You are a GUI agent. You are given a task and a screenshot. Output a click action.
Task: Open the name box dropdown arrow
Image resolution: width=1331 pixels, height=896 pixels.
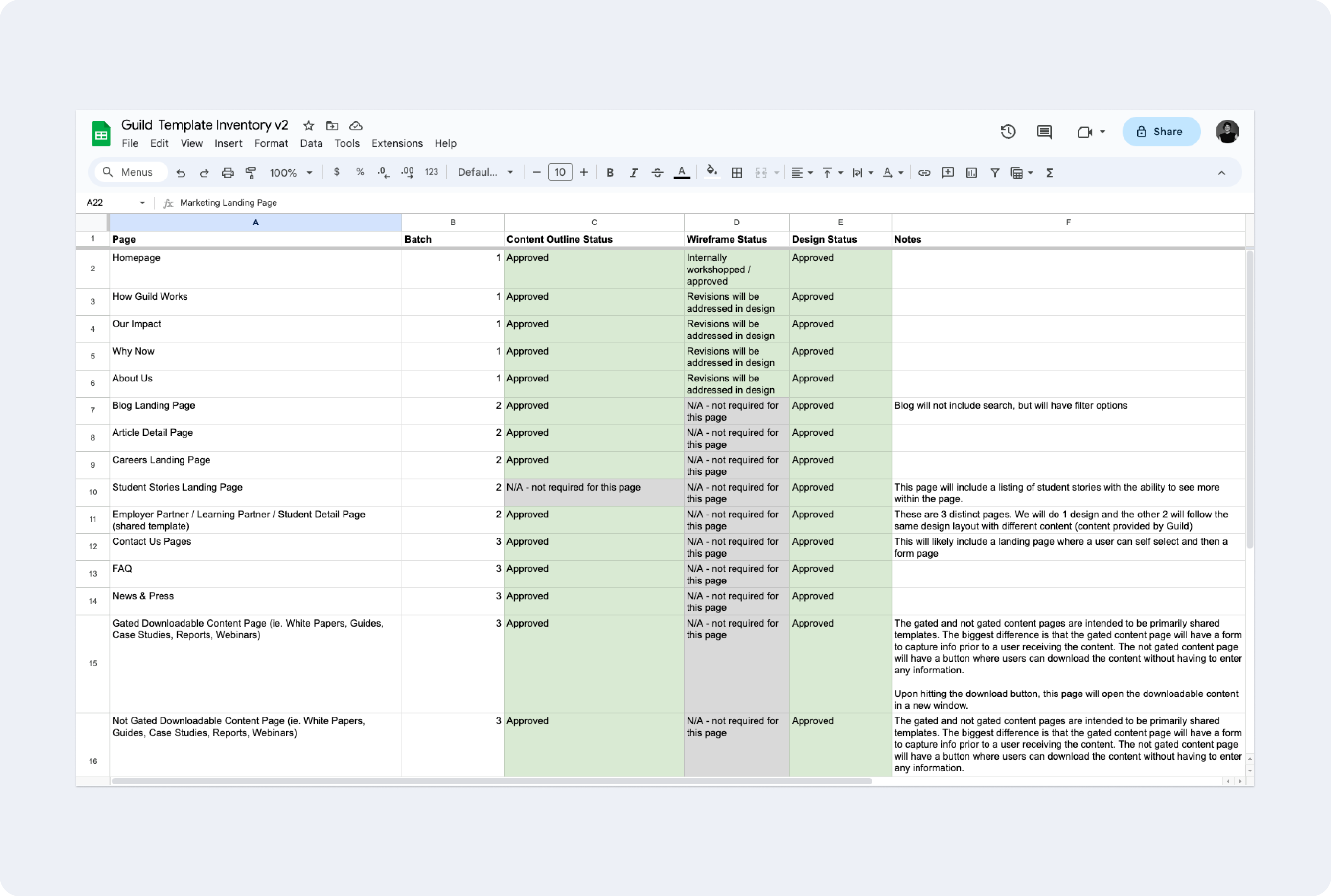coord(142,203)
